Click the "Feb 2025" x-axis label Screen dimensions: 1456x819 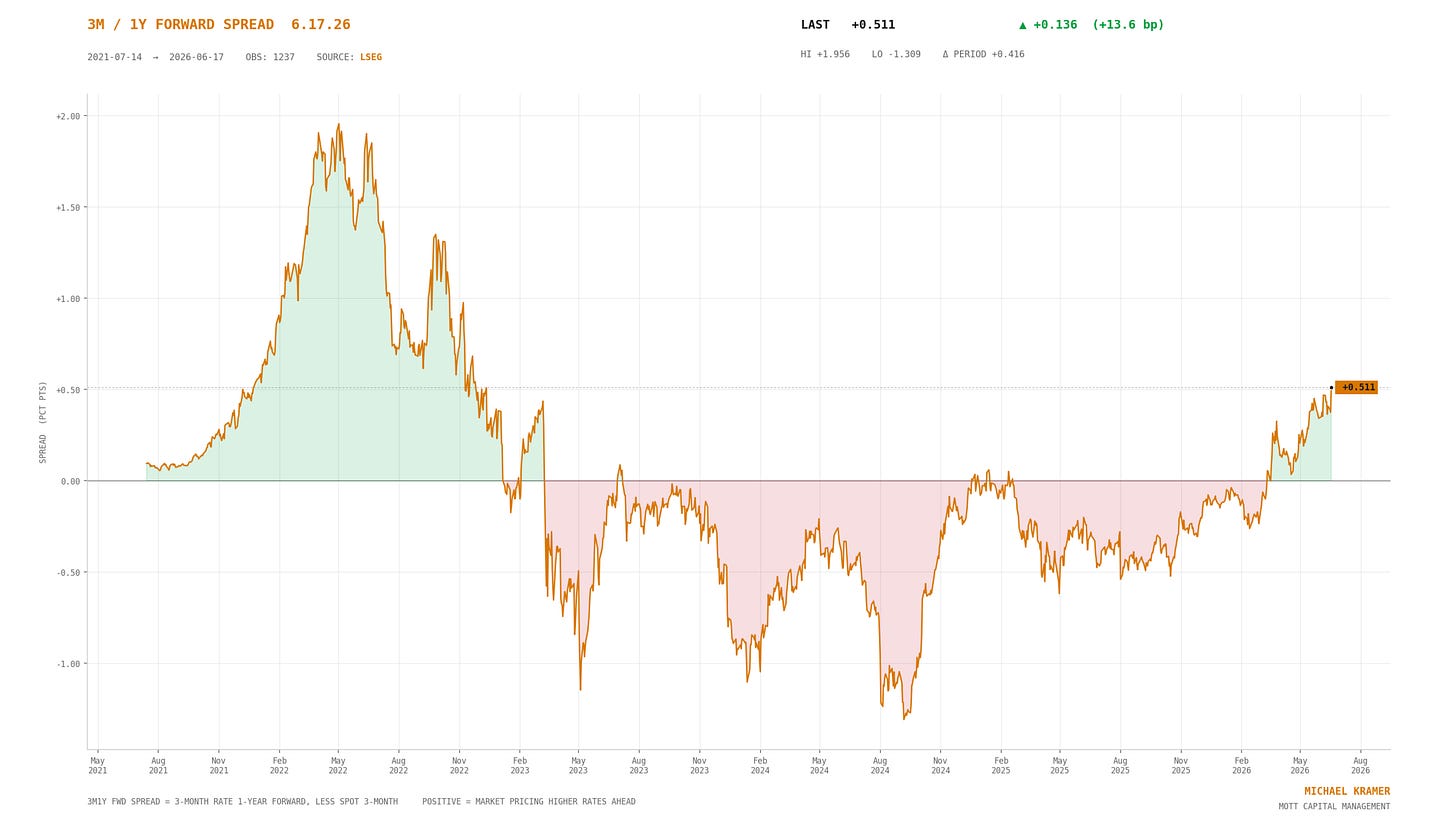[1001, 765]
